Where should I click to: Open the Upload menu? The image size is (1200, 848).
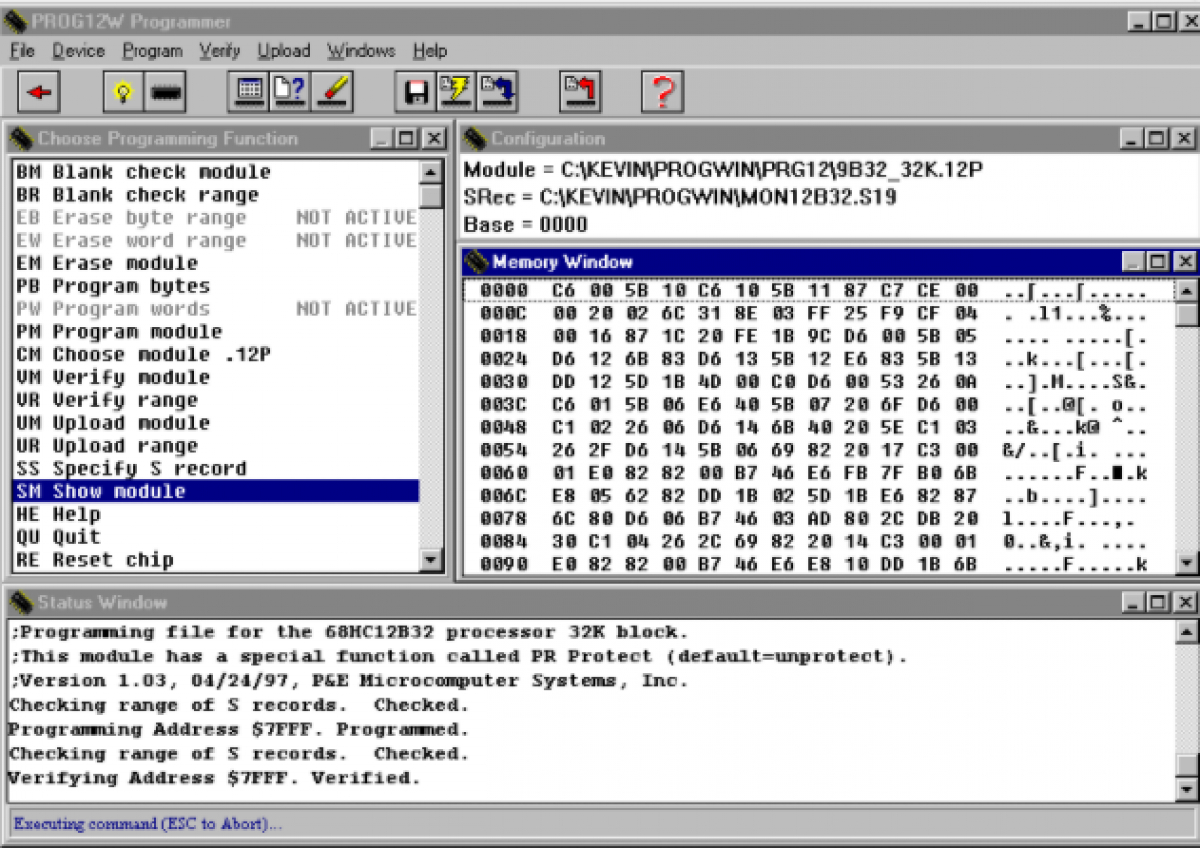(x=283, y=50)
